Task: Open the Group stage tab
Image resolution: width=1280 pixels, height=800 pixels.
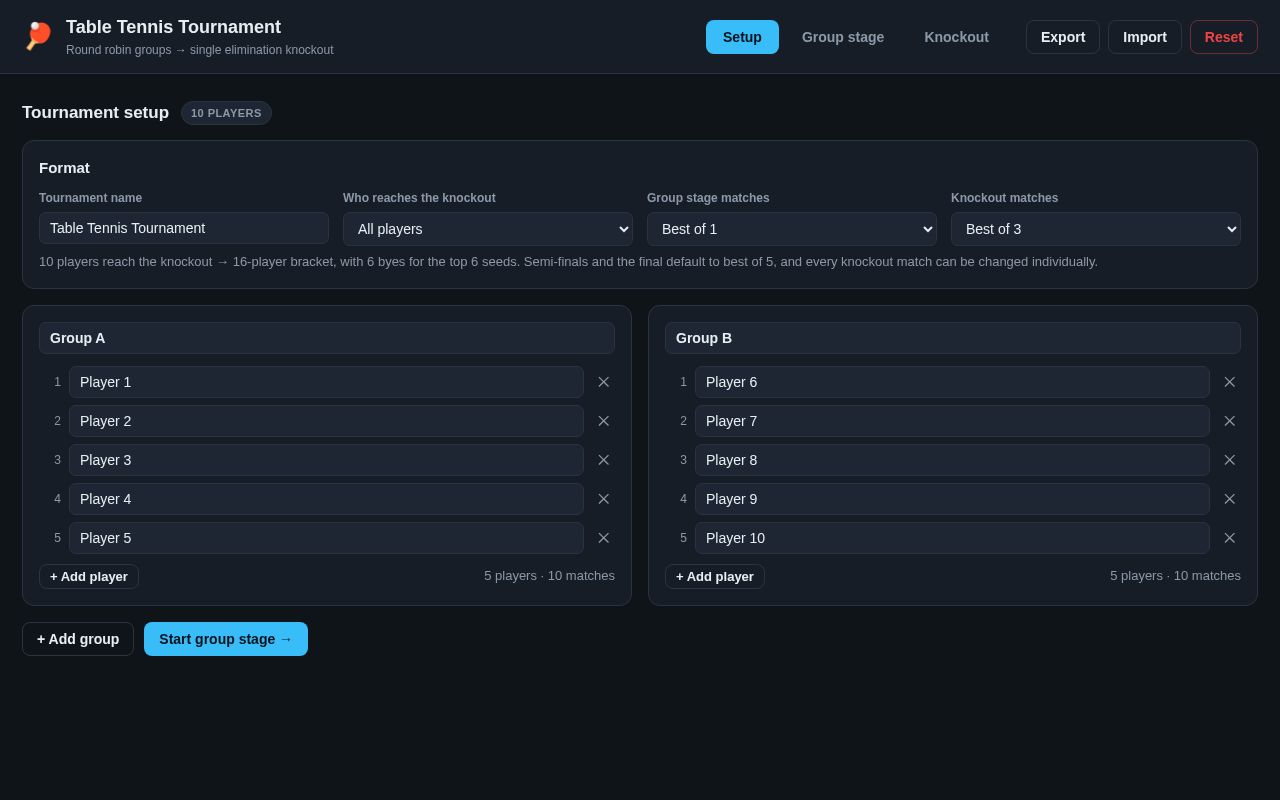Action: tap(843, 37)
